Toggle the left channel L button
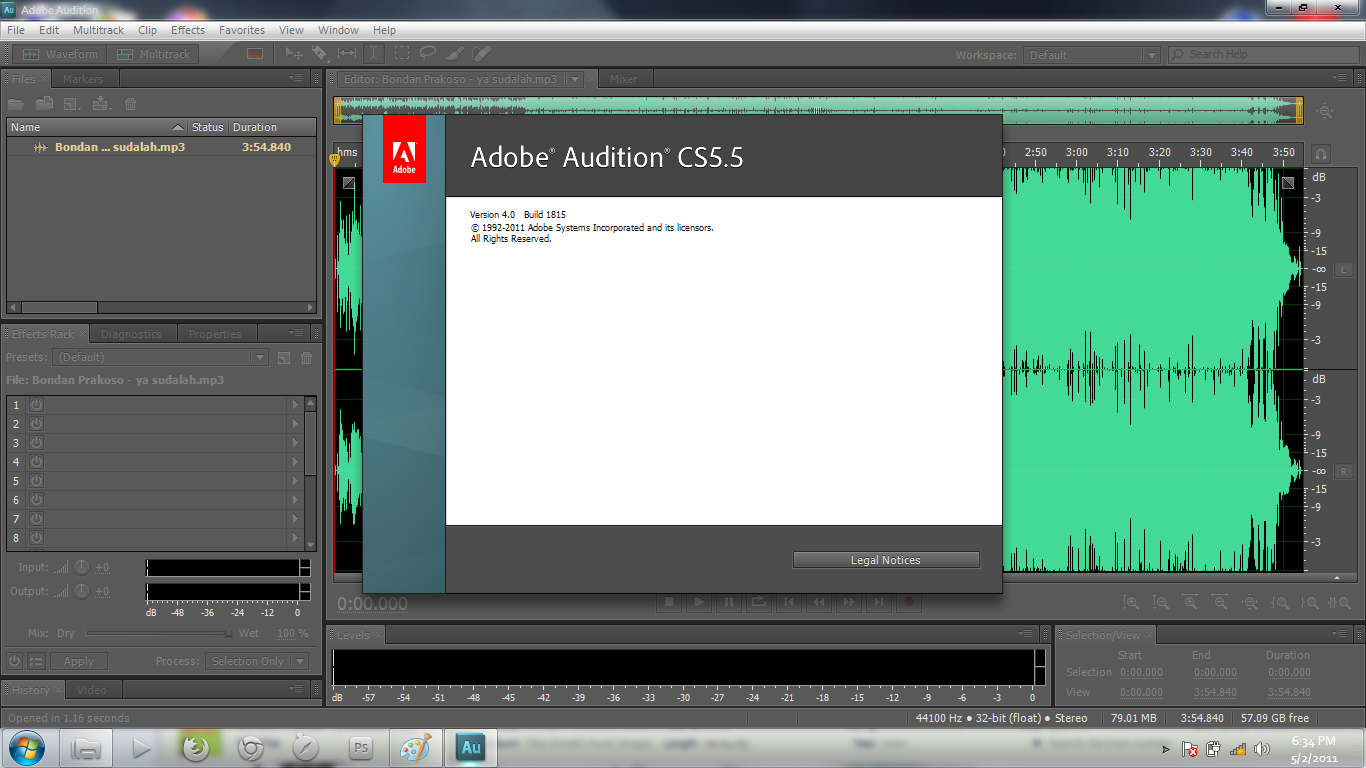 click(1344, 270)
